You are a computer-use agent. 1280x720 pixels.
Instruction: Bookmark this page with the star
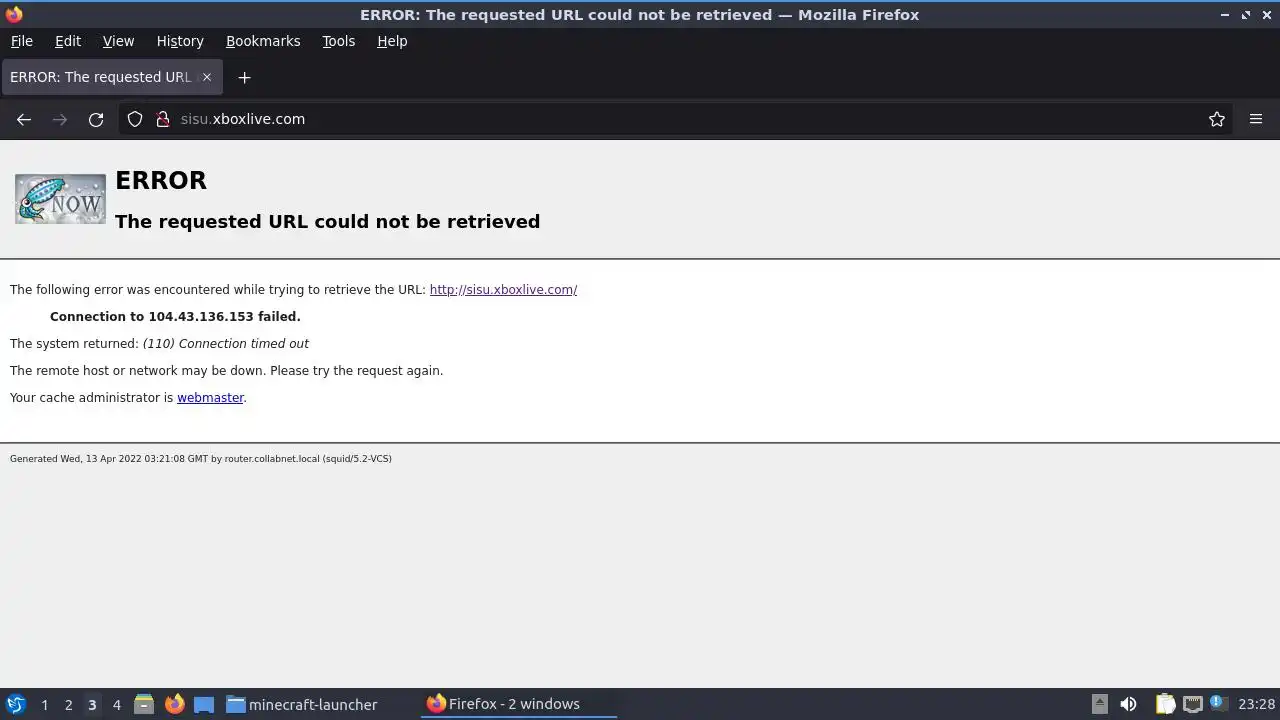coord(1217,119)
